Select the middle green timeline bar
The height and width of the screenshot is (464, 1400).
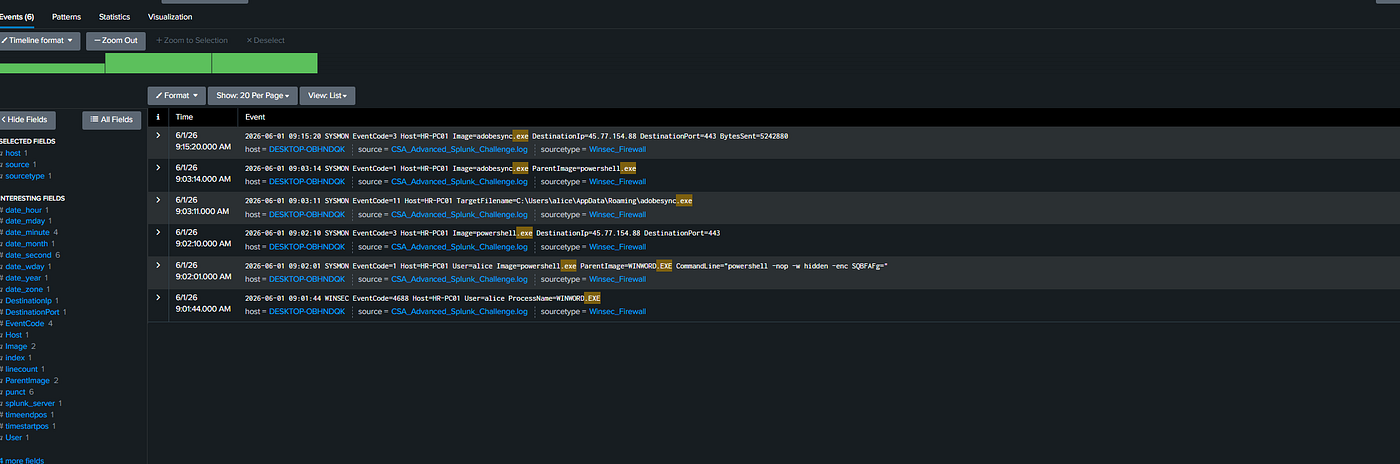(158, 63)
